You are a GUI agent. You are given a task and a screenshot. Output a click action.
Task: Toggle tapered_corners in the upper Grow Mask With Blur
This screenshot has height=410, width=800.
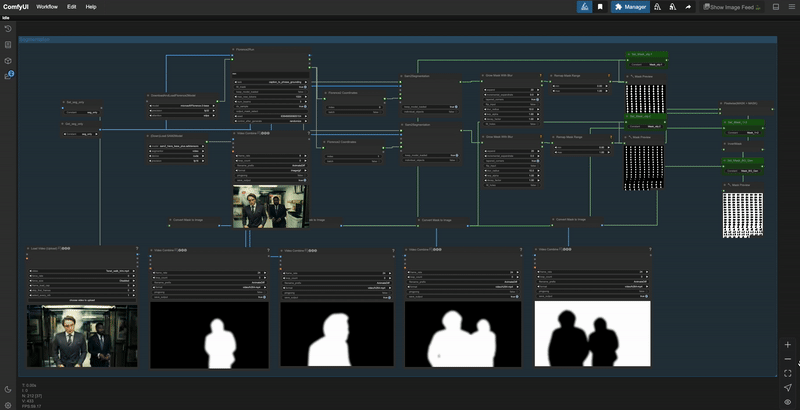(x=512, y=99)
